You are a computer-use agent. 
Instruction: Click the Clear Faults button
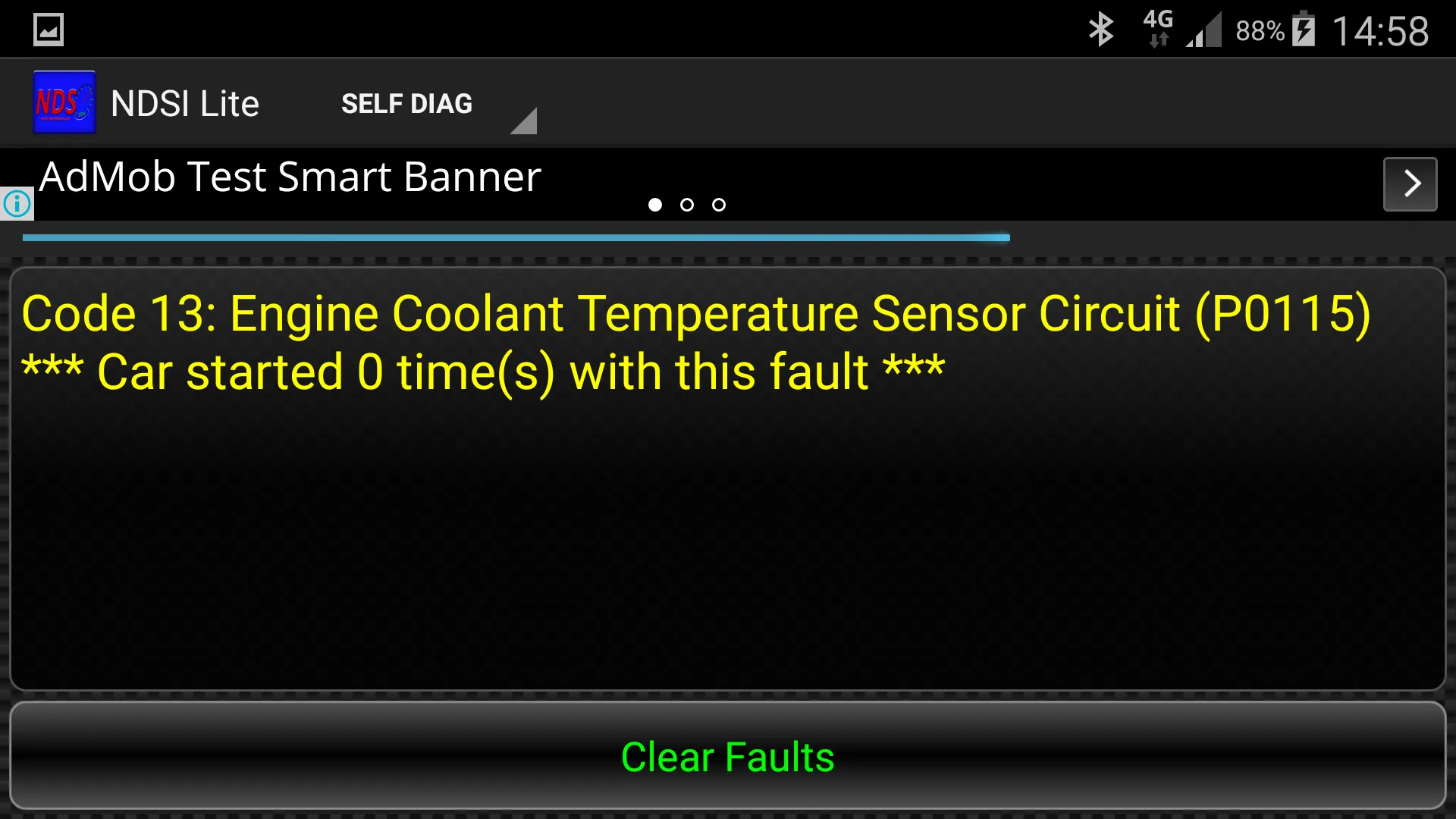[x=728, y=756]
